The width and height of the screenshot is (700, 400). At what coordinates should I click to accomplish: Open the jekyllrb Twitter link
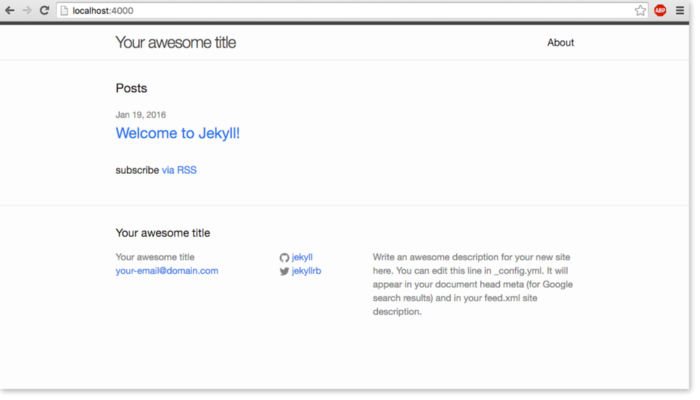306,271
